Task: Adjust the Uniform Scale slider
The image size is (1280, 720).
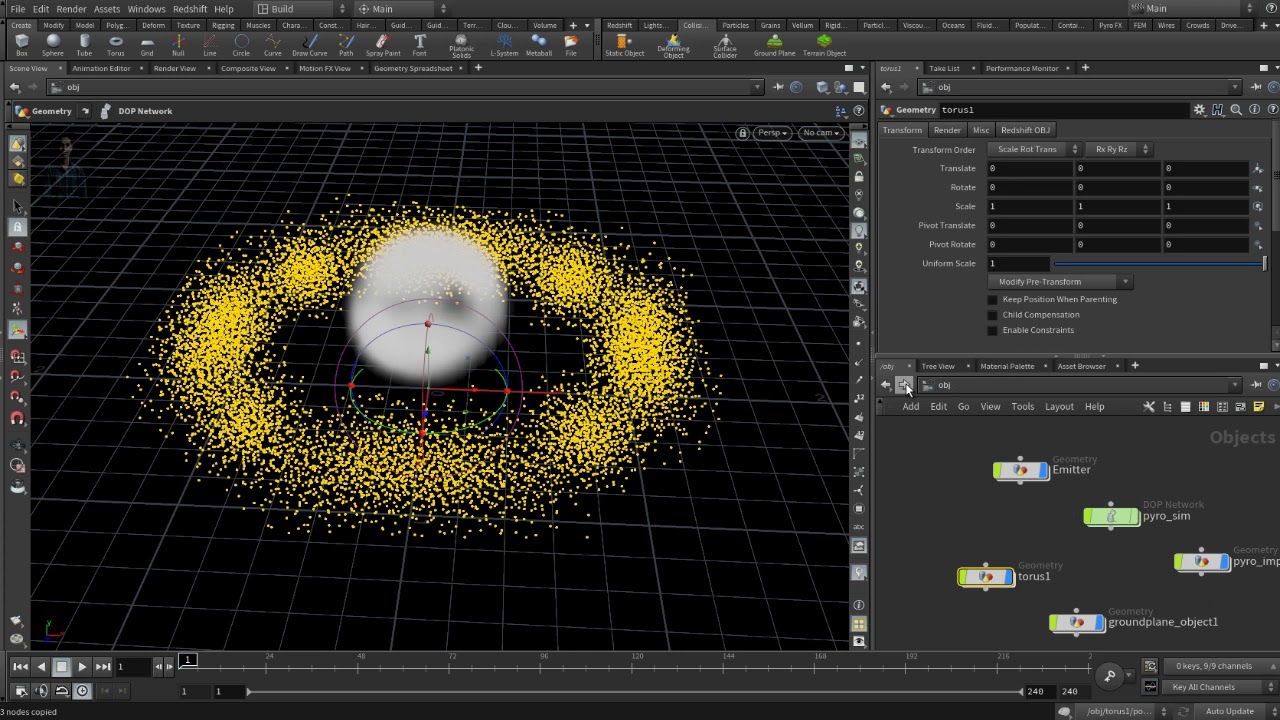Action: point(1158,264)
